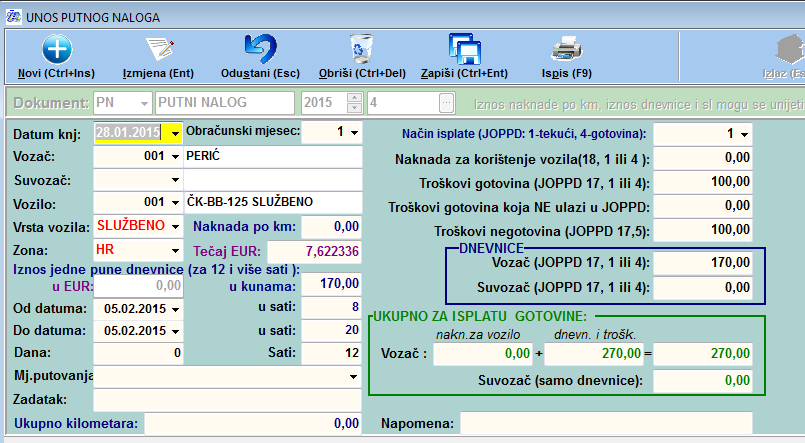This screenshot has width=805, height=443.
Task: Expand the Suvozač dropdown
Action: coord(176,180)
